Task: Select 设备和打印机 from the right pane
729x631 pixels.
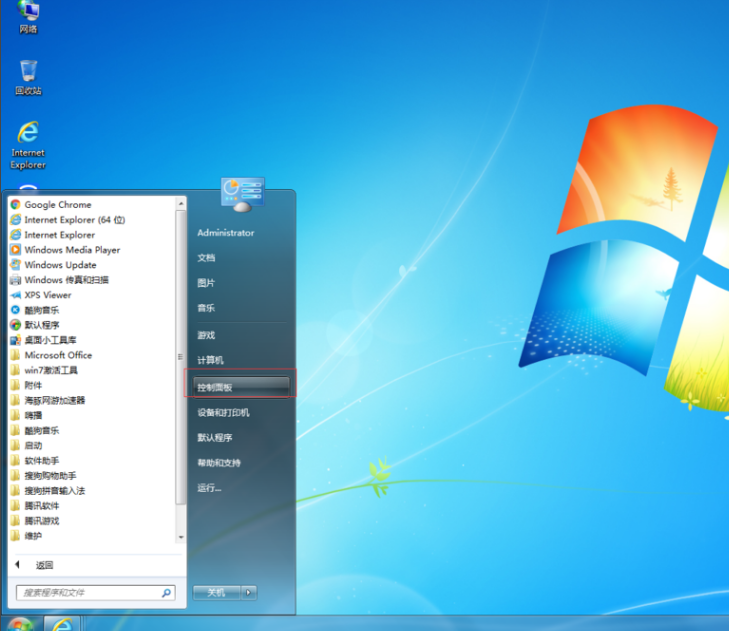Action: pos(223,412)
